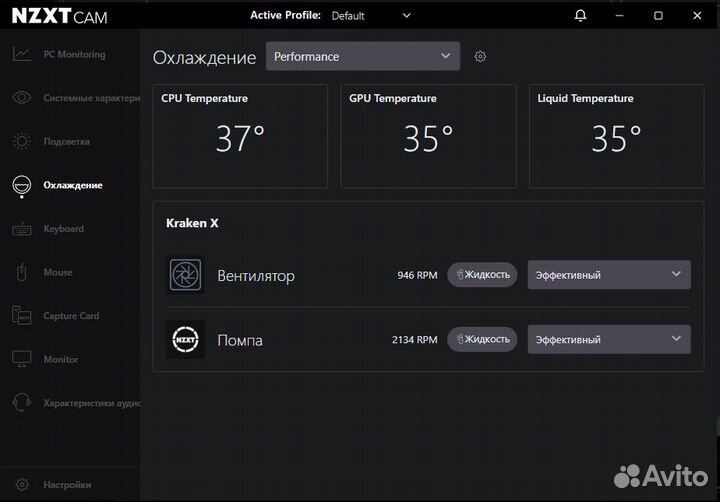Click the NZXT pump logo thumbnail
720x502 pixels.
pos(185,340)
